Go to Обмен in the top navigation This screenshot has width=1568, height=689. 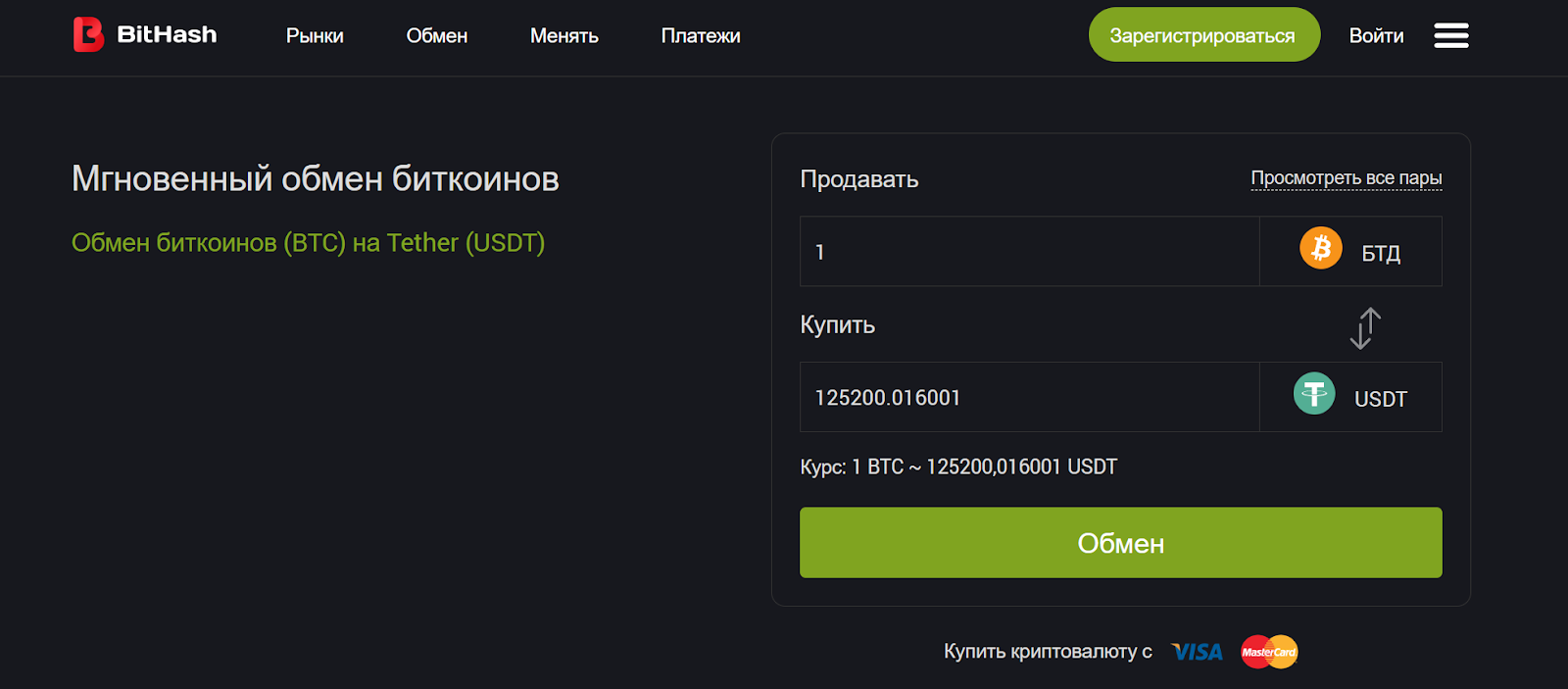click(x=437, y=36)
